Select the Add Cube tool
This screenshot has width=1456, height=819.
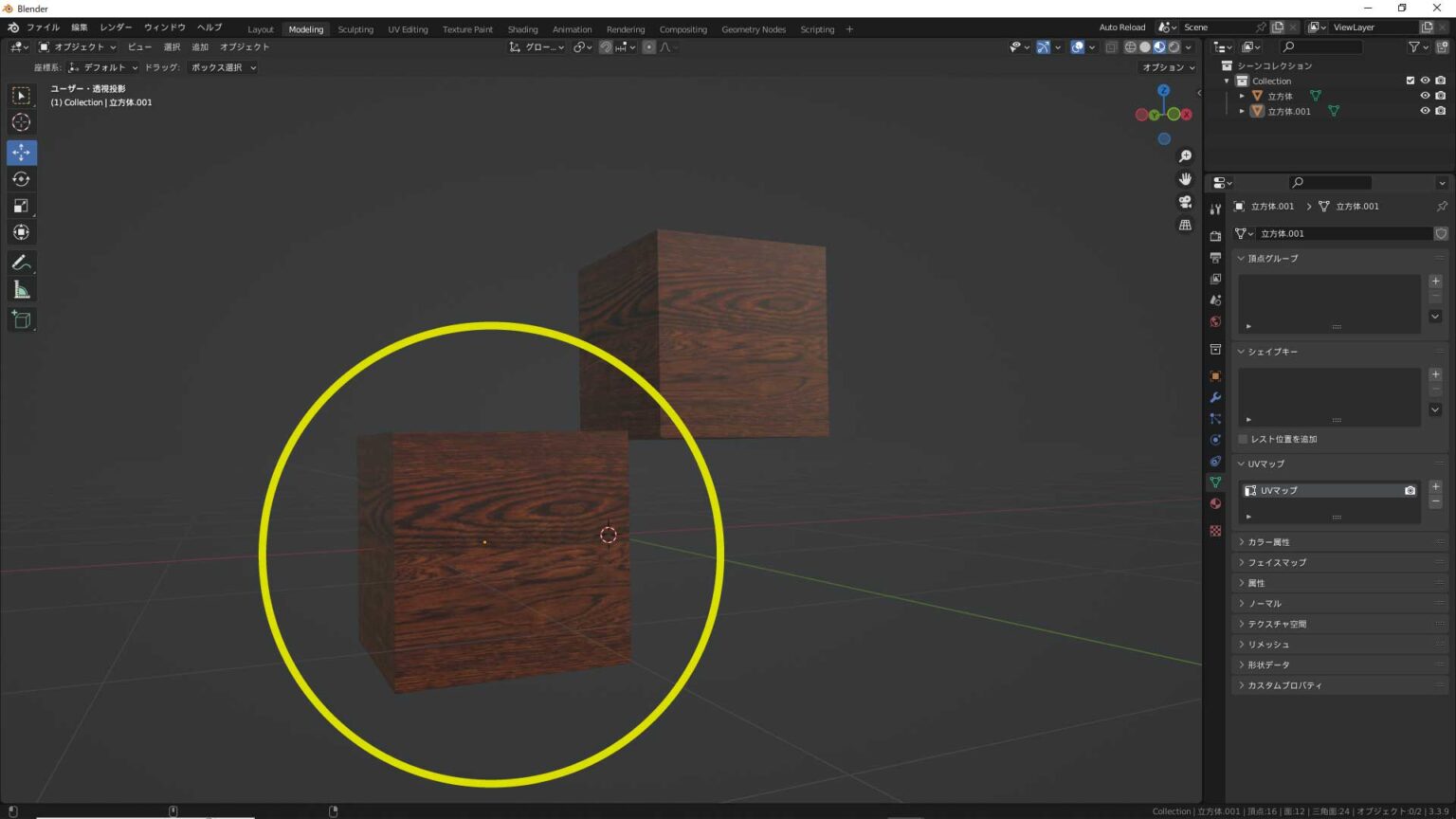tap(20, 319)
